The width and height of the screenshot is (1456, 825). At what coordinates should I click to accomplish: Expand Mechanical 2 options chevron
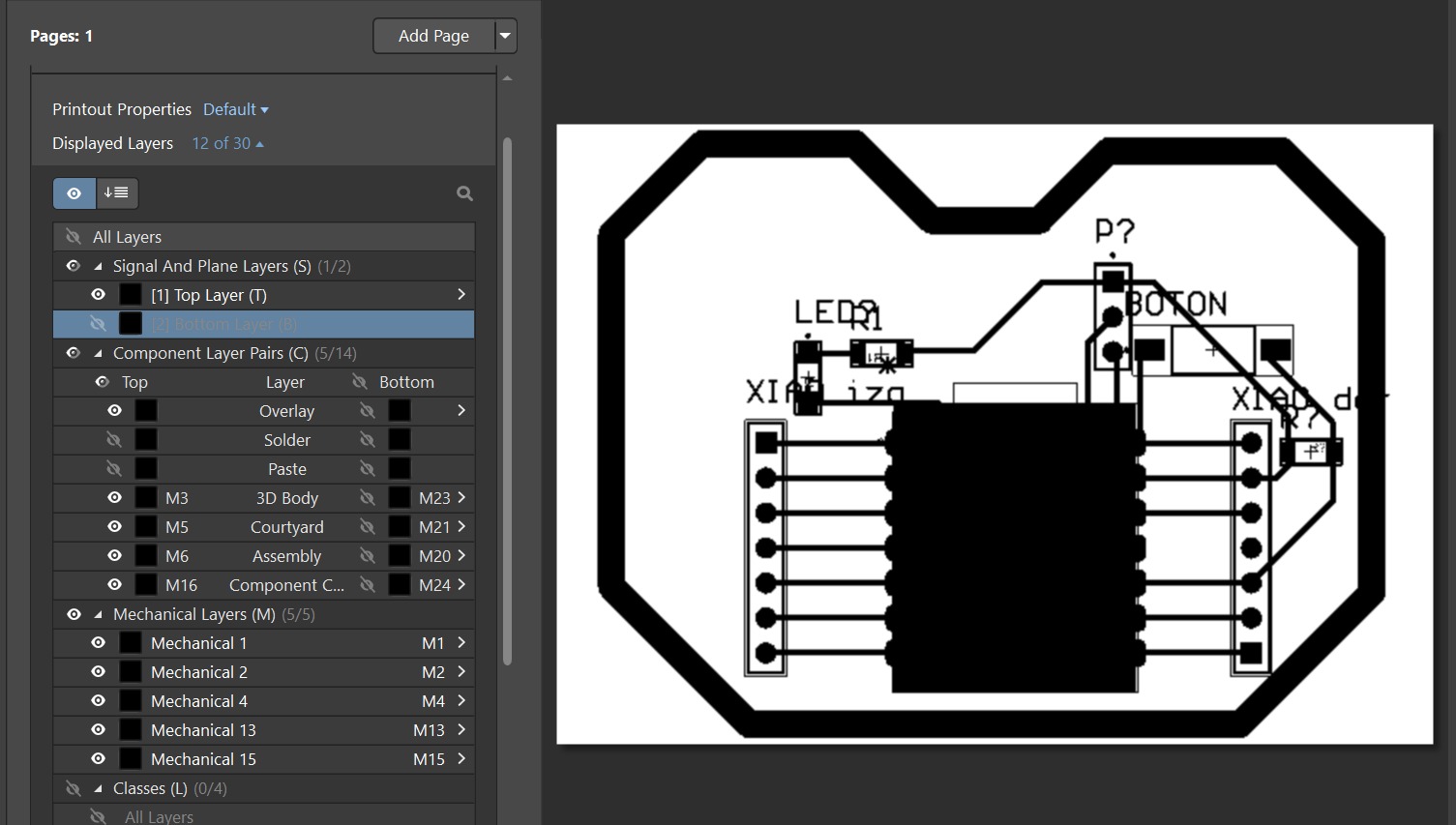(x=461, y=671)
